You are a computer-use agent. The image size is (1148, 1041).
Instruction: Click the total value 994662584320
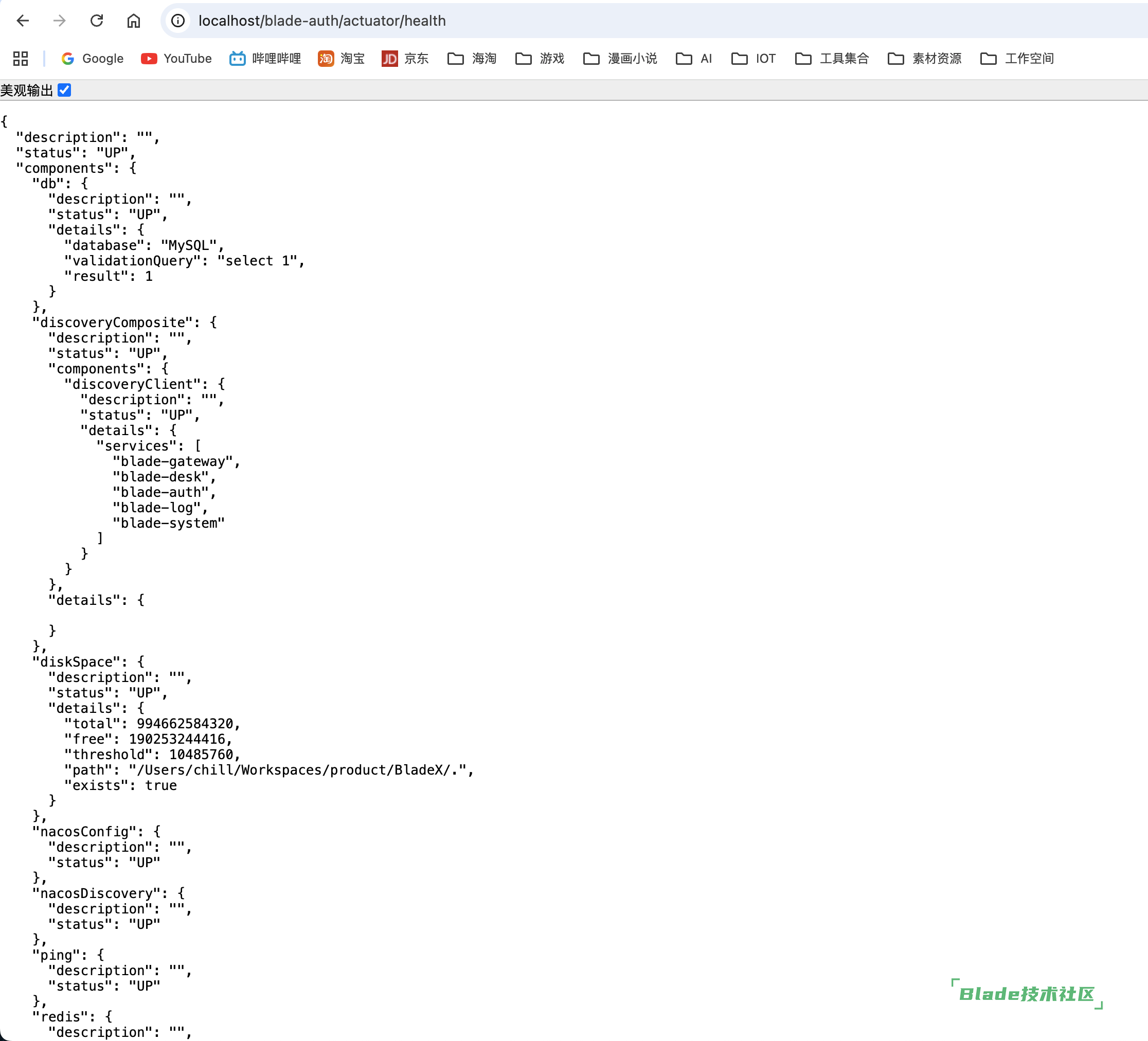coord(185,724)
